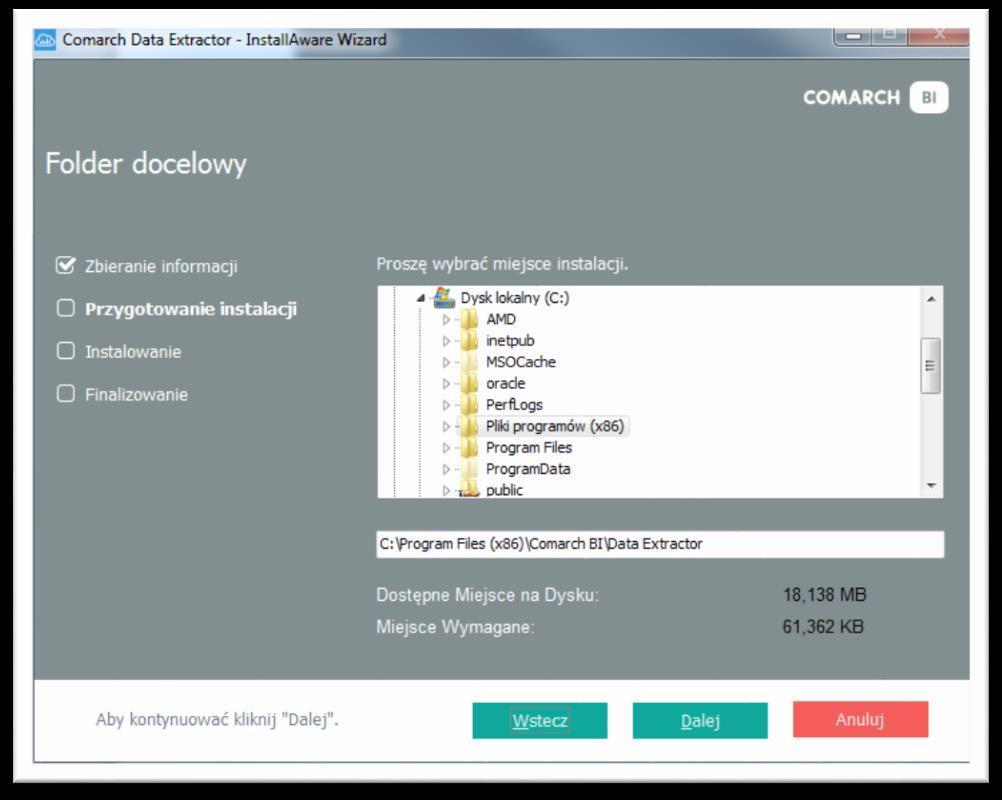Select Pliki programów (x86) folder name

pos(555,426)
